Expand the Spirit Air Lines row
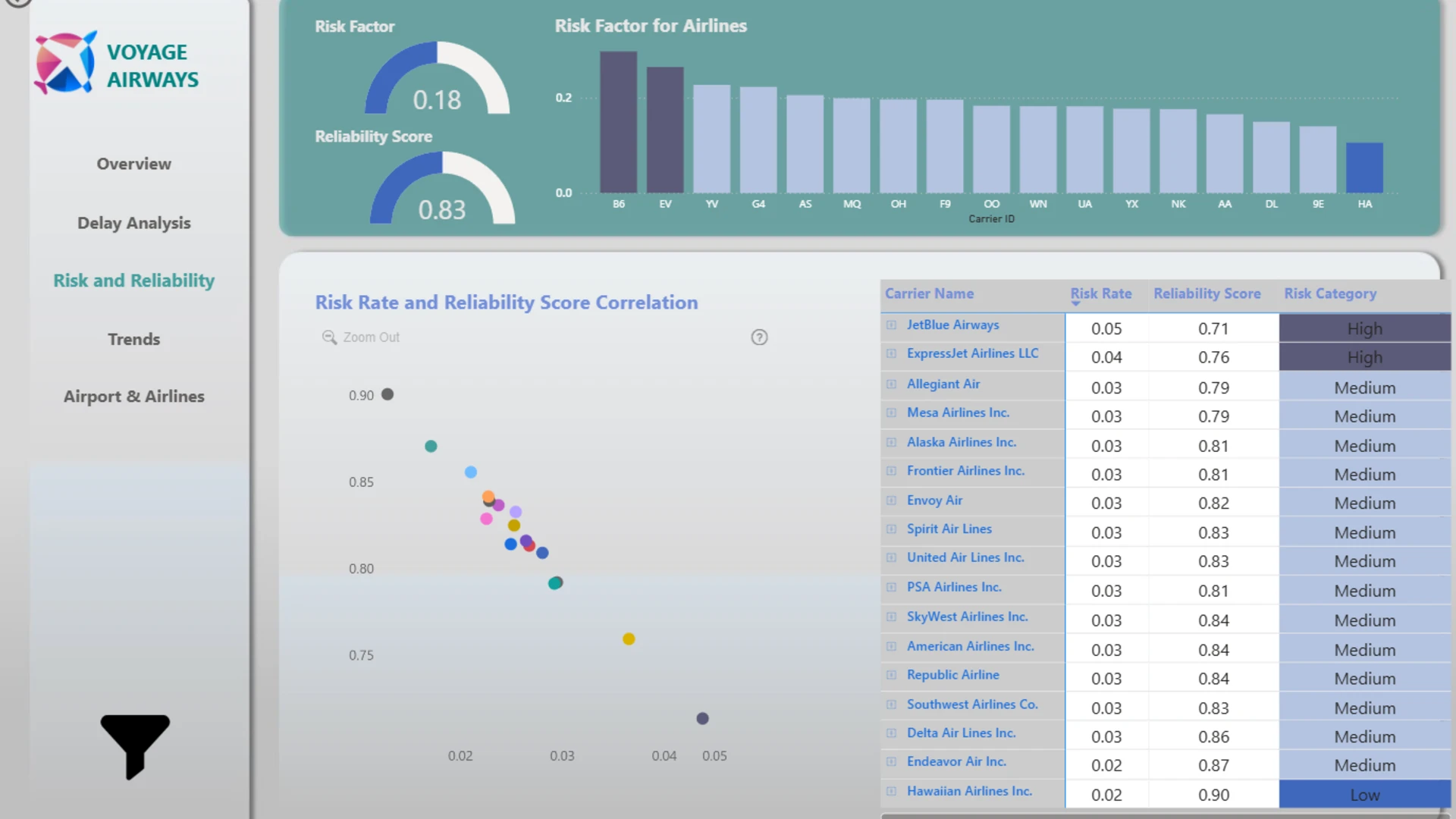The image size is (1456, 819). click(892, 529)
